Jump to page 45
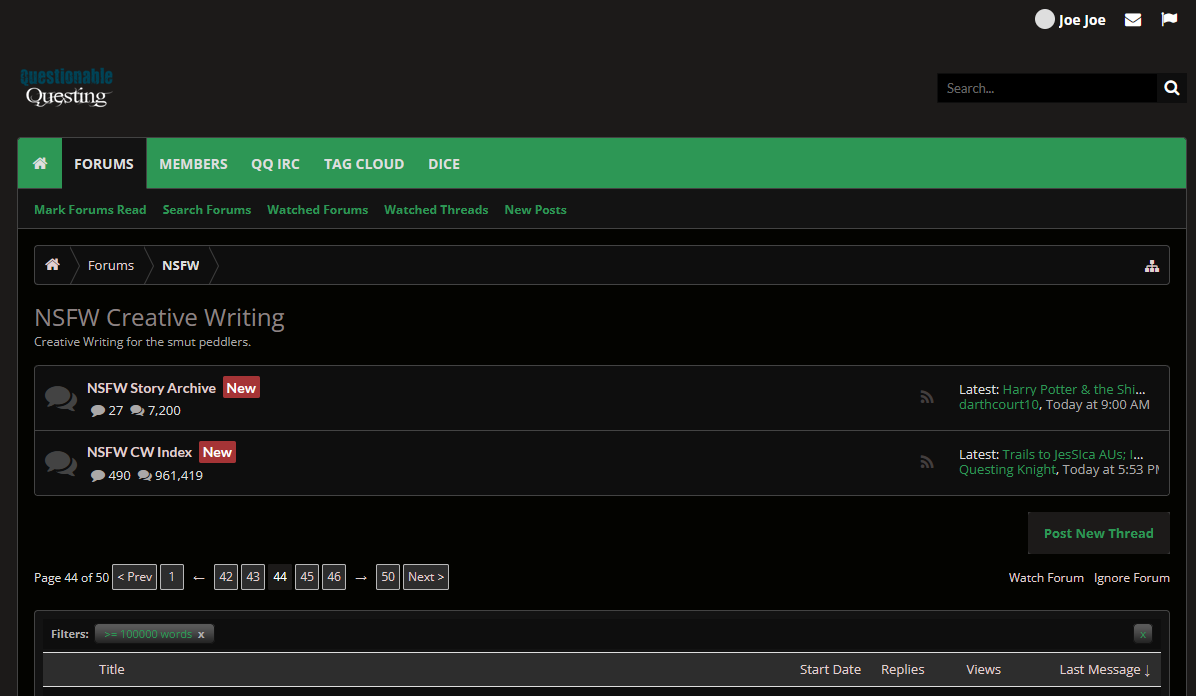This screenshot has height=696, width=1196. [x=307, y=577]
